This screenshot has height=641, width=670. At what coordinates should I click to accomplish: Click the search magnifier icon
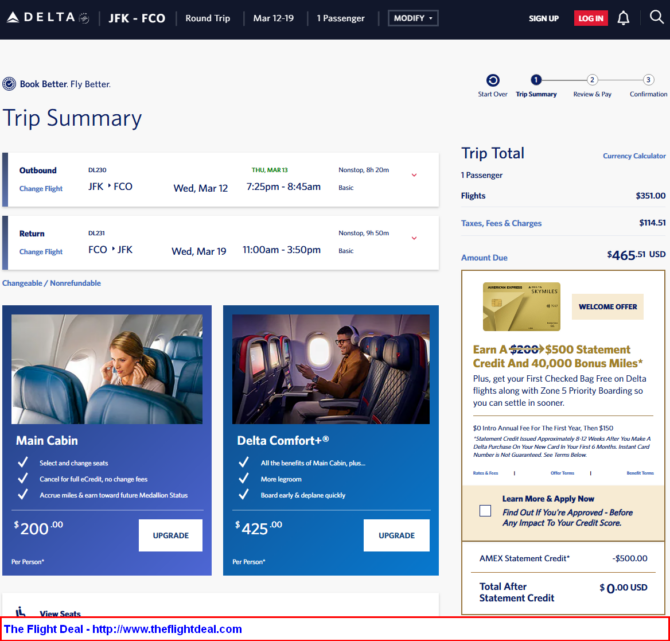pos(656,17)
